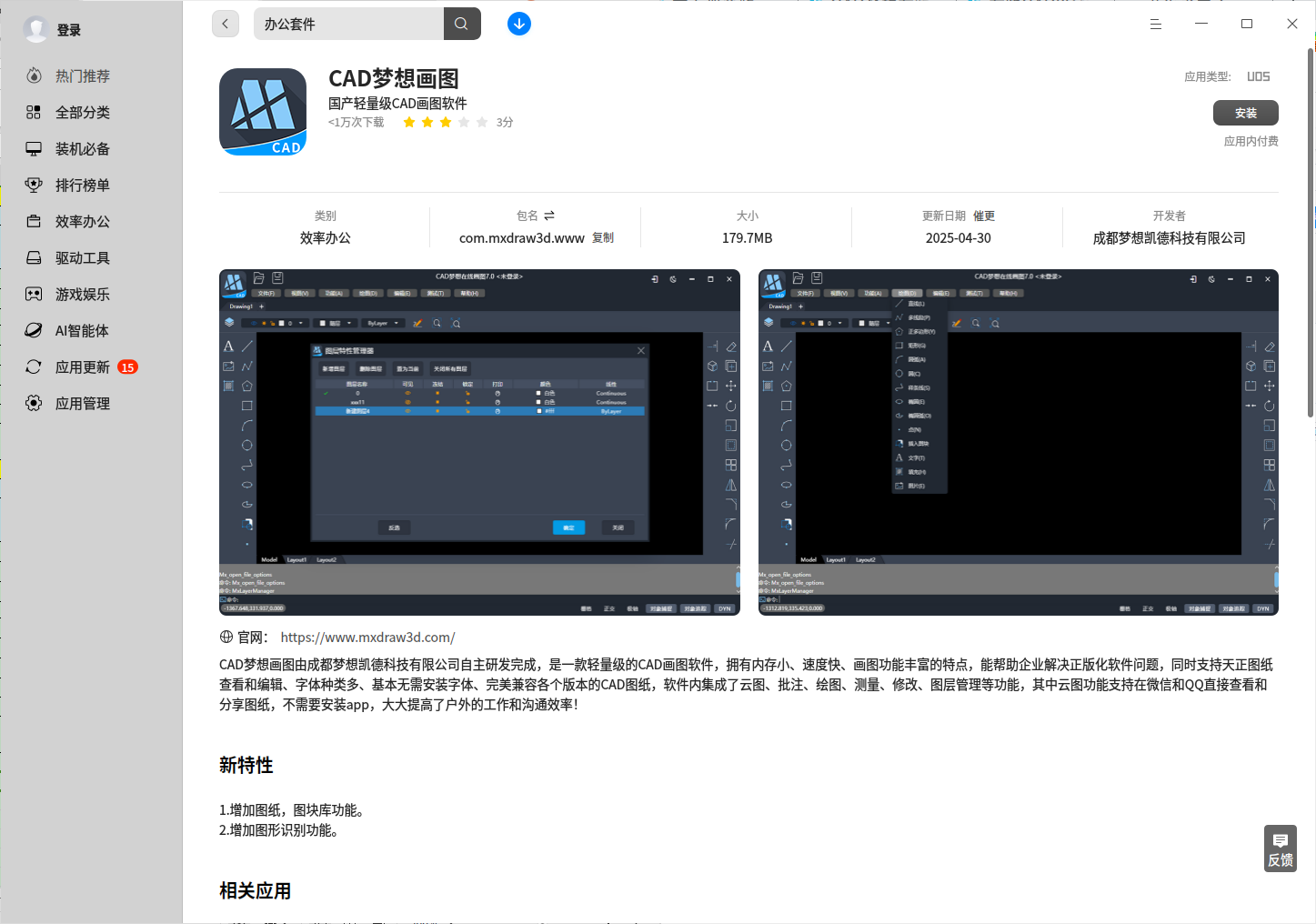Viewport: 1316px width, 924px height.
Task: Click 复制 to copy package name
Action: tap(603, 237)
